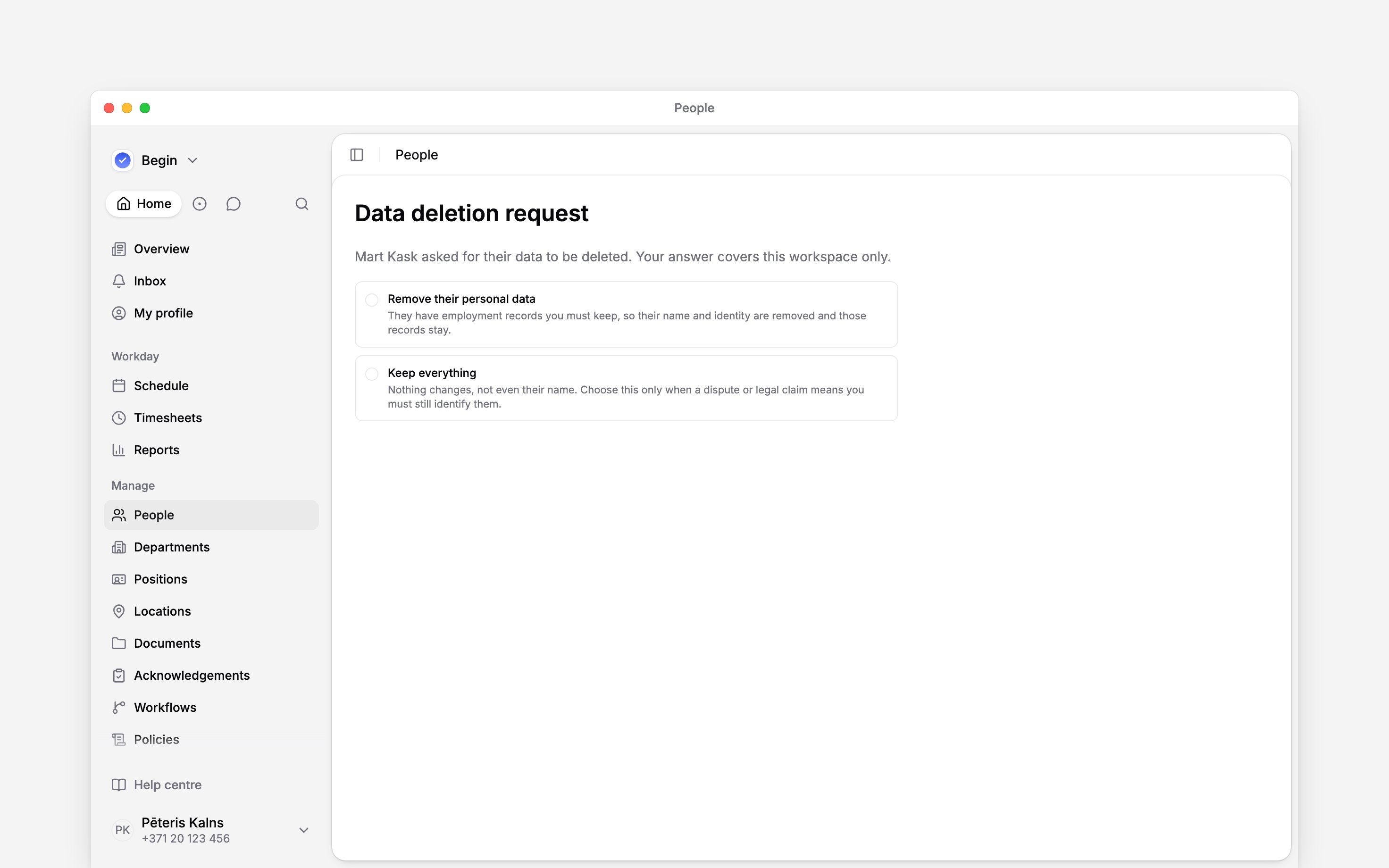Viewport: 1389px width, 868px height.
Task: Open Overview in the sidebar
Action: tap(211, 249)
